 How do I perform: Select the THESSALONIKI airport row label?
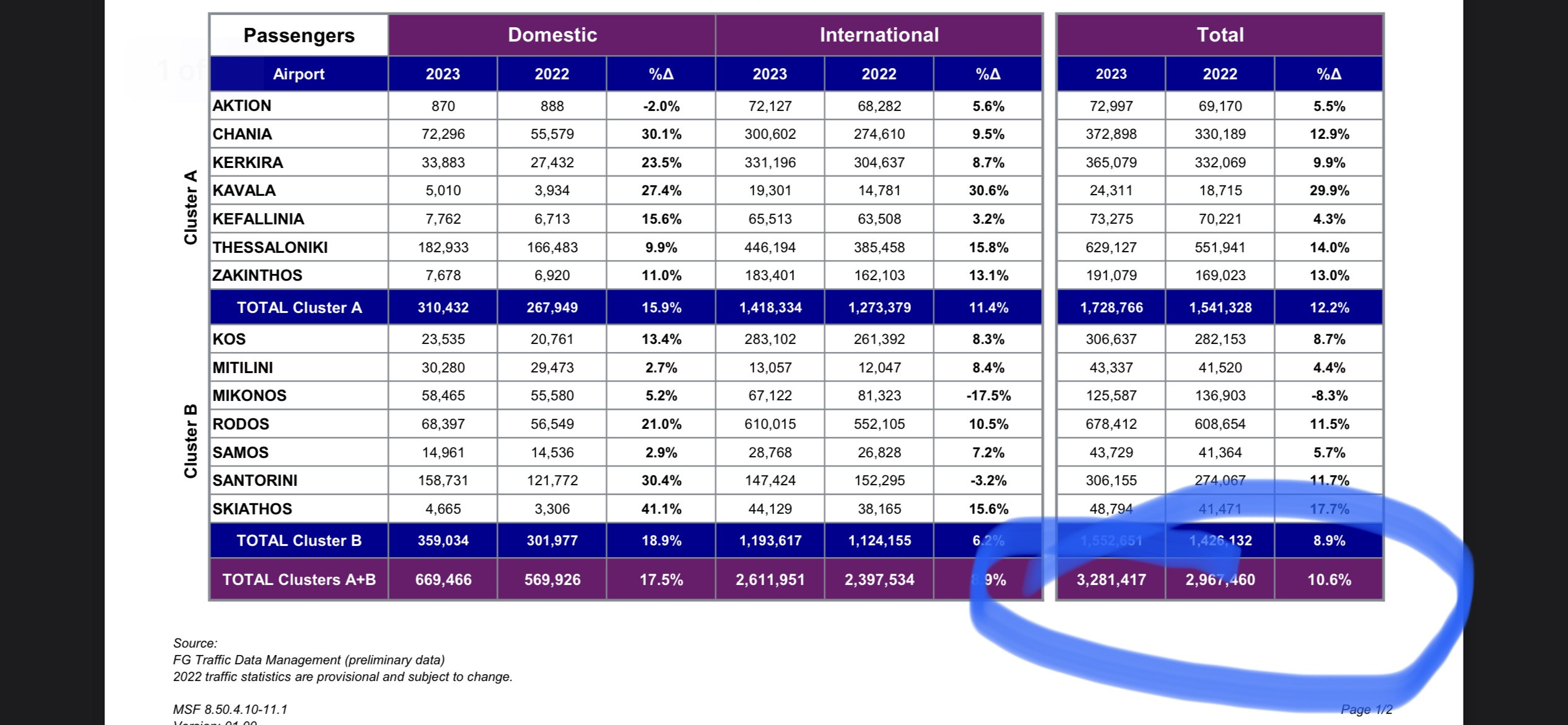click(270, 247)
